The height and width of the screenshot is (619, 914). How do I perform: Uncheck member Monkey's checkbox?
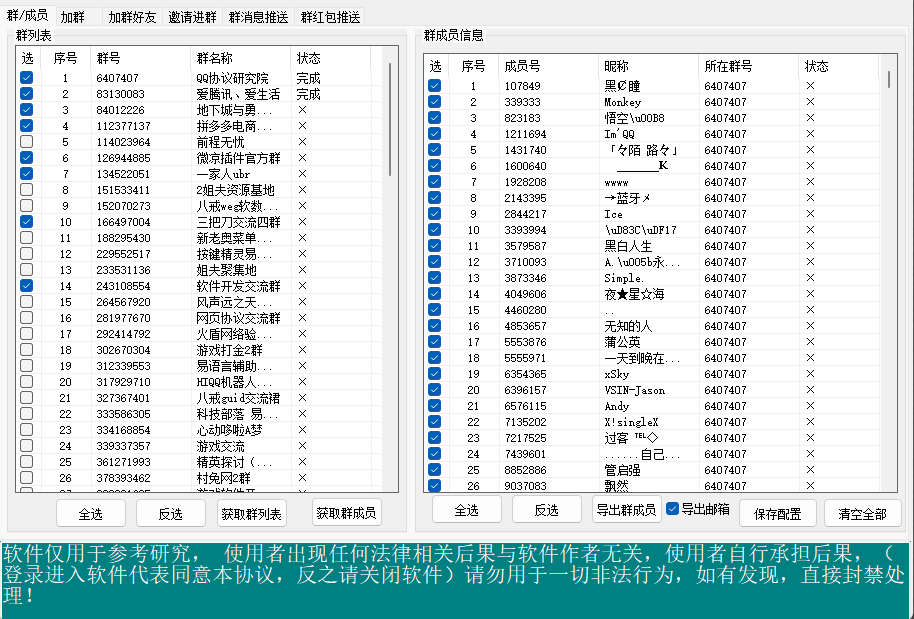435,102
